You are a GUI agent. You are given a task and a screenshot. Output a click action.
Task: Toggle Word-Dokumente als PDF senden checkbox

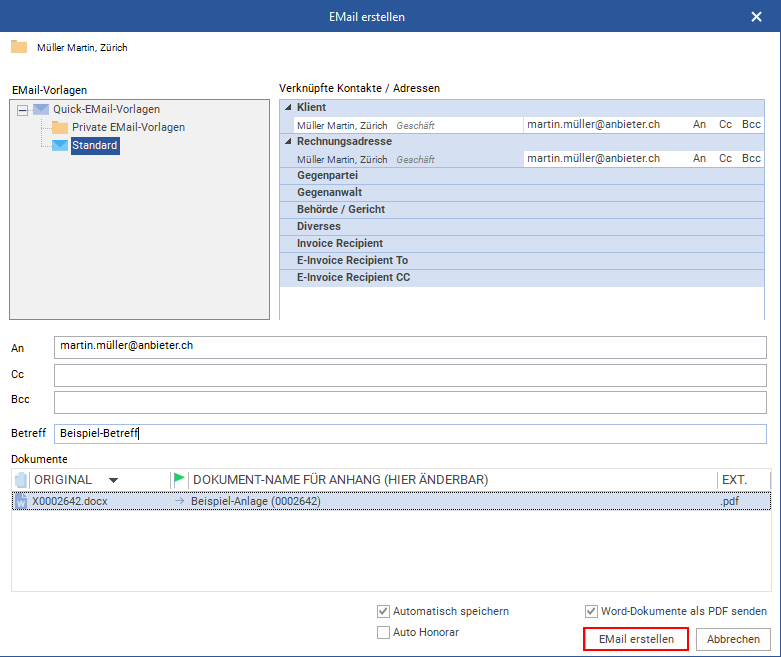(x=591, y=611)
